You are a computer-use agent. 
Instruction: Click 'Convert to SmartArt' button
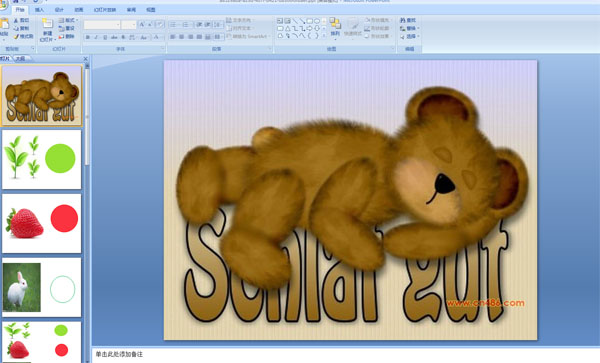pos(248,37)
